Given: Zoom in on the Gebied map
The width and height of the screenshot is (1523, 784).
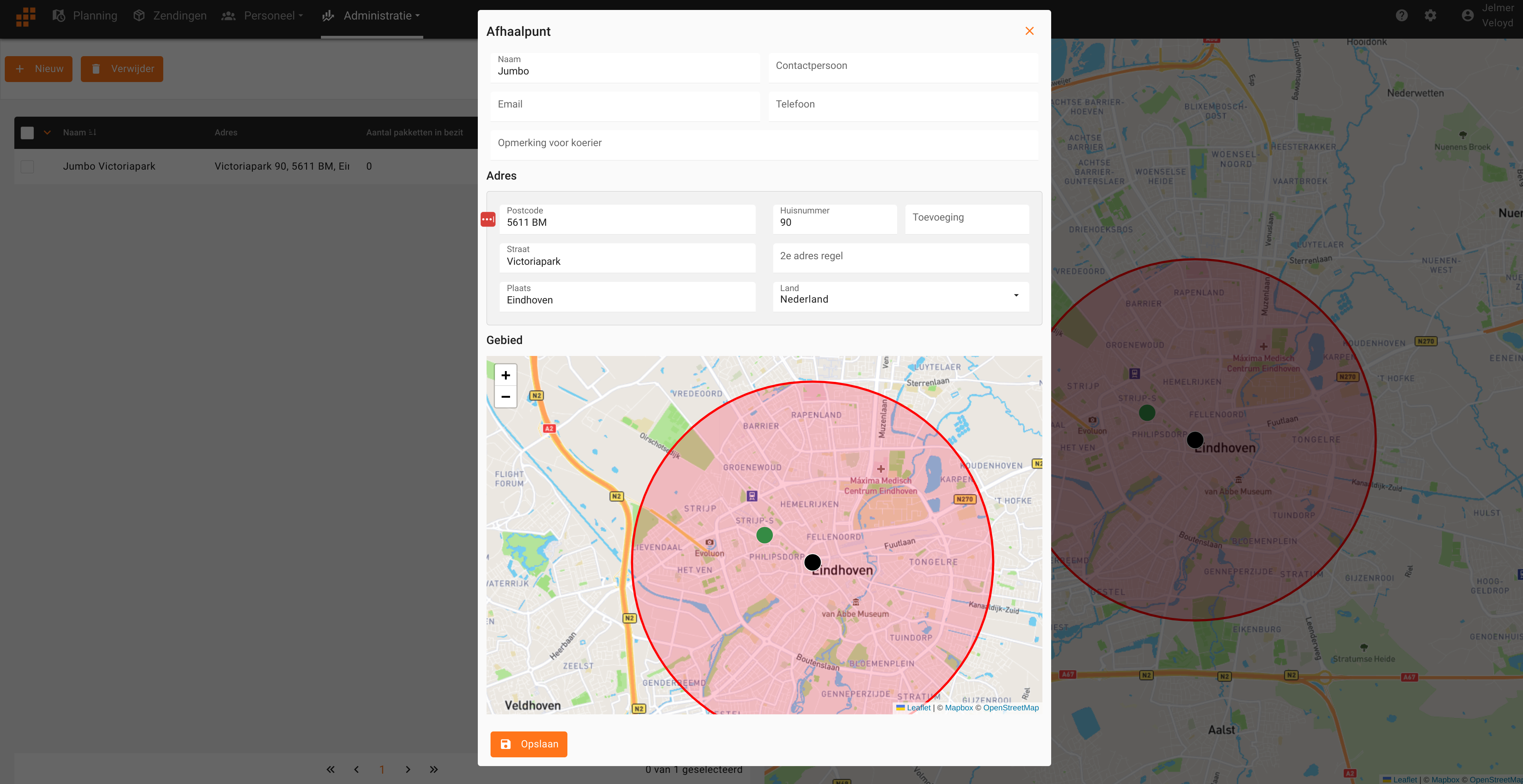Looking at the screenshot, I should (x=506, y=375).
